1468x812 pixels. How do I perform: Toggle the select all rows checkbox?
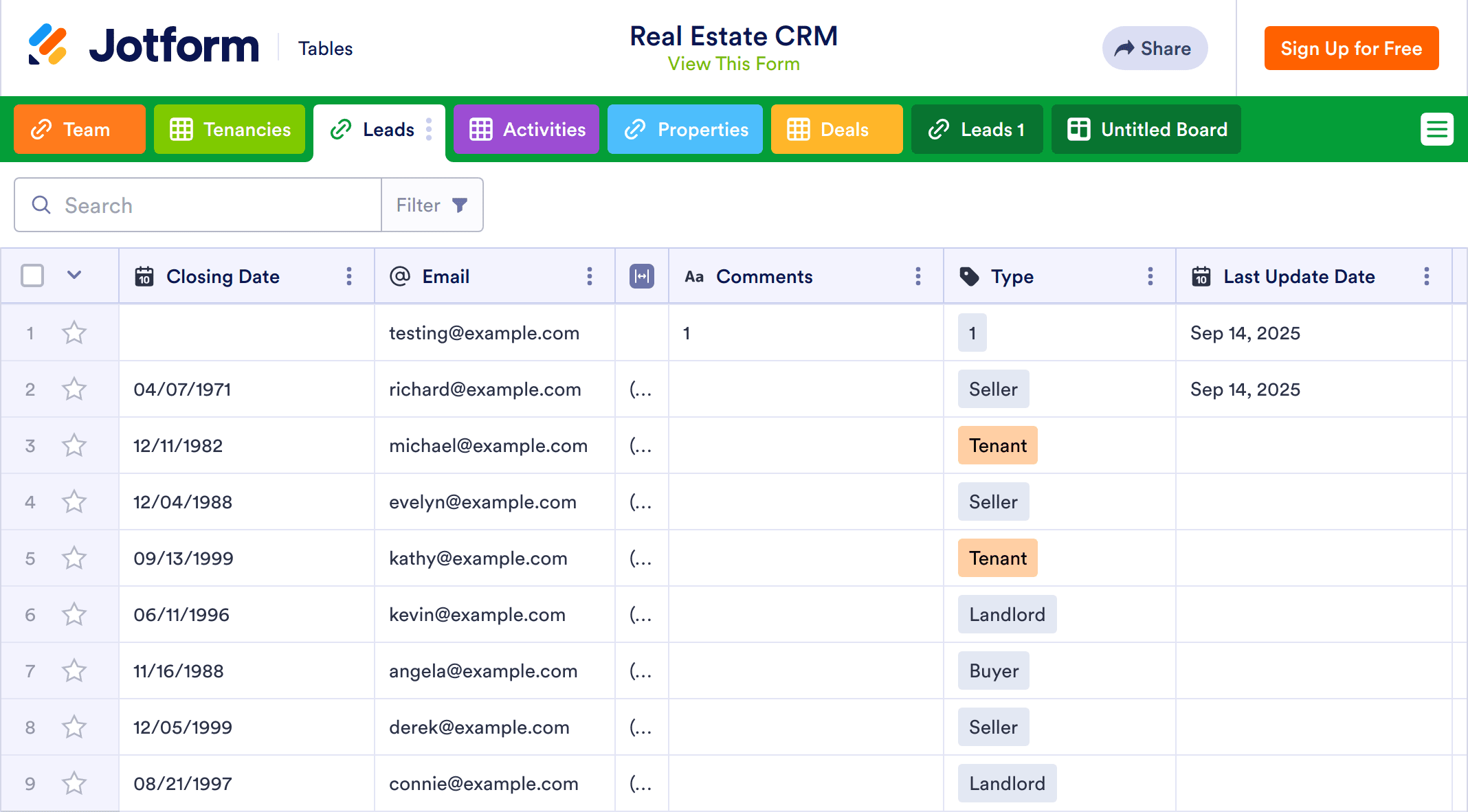pyautogui.click(x=32, y=276)
